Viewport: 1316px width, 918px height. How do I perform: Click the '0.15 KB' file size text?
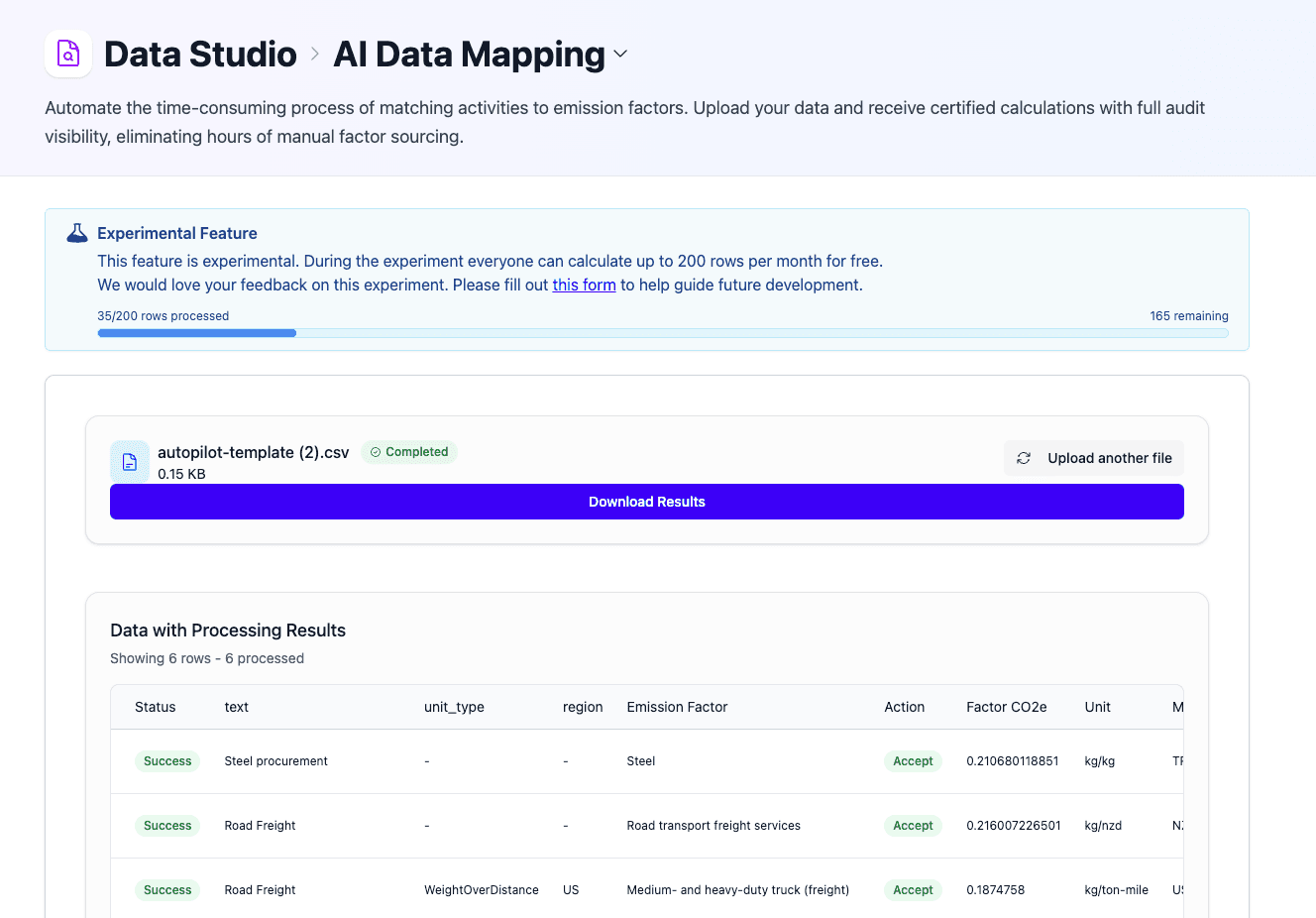(x=181, y=474)
